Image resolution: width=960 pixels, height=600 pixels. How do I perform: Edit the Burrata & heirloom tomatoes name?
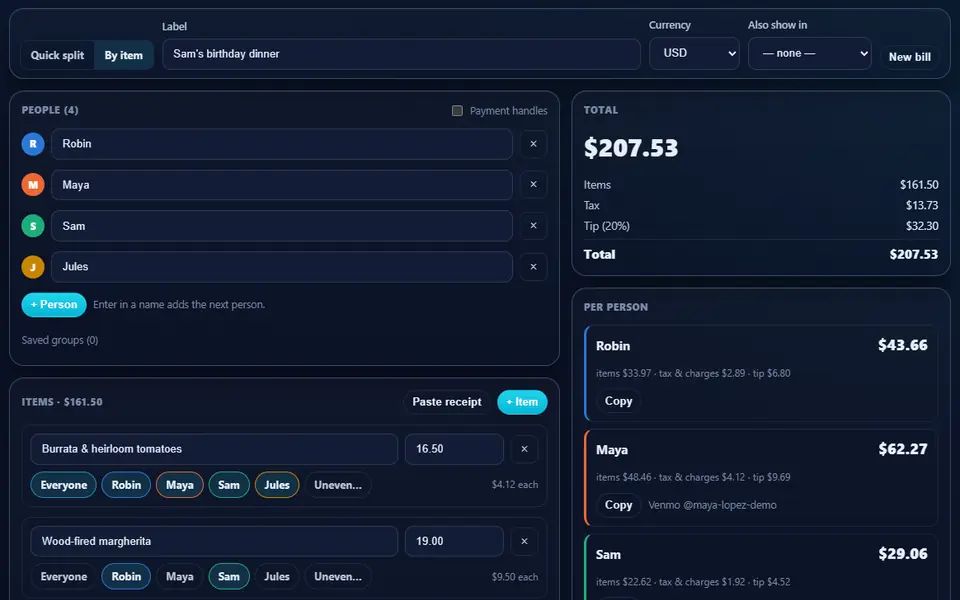[214, 449]
